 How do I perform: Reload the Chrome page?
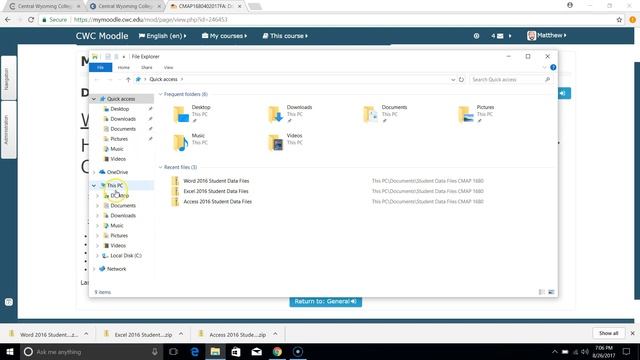[x=31, y=20]
